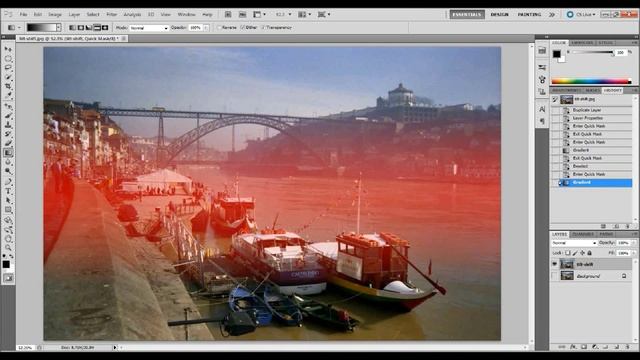
Task: Open the collapsed Paragraph panel icon
Action: 542,121
